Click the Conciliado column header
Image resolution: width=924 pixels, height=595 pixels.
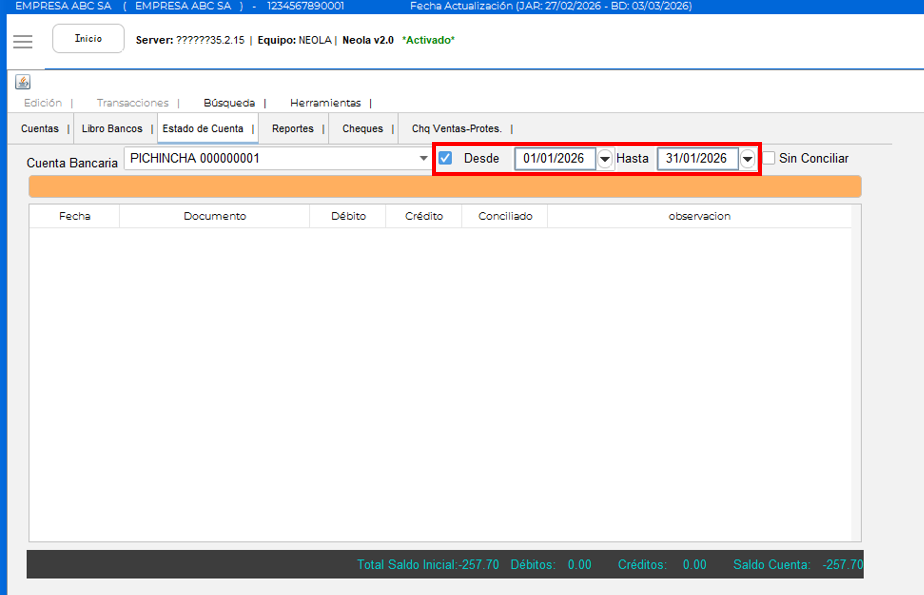(505, 216)
